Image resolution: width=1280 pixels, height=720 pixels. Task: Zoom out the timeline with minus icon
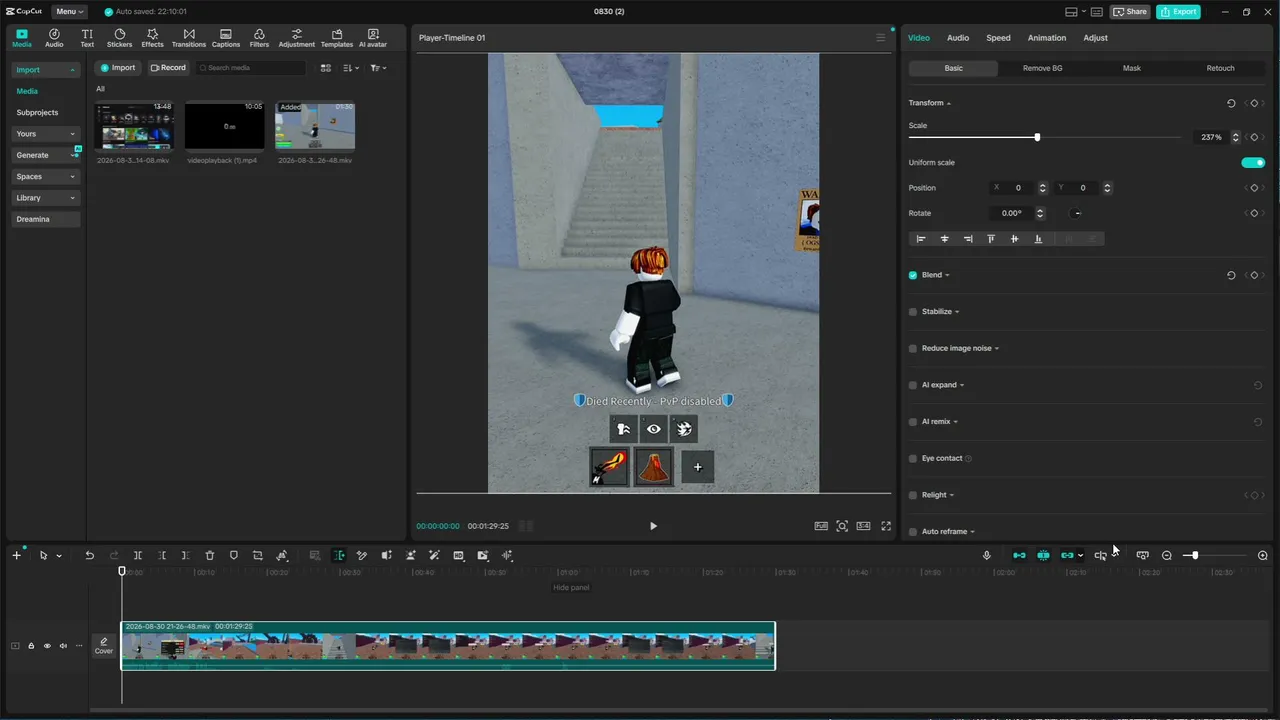coord(1167,555)
